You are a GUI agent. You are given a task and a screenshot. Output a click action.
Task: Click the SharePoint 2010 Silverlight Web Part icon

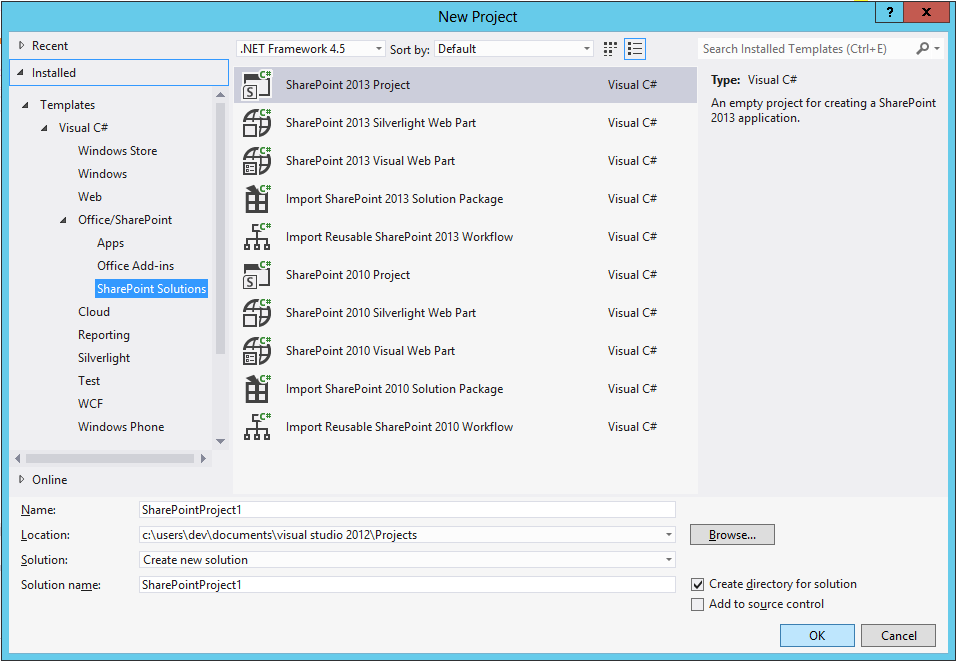[x=257, y=313]
